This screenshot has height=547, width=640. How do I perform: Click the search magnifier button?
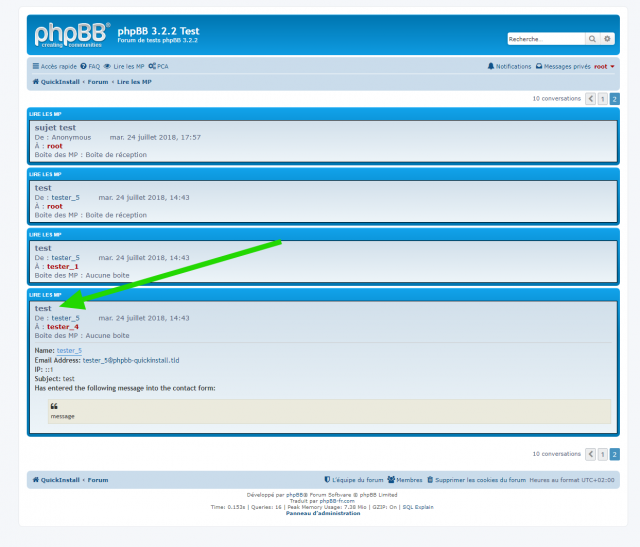(593, 39)
